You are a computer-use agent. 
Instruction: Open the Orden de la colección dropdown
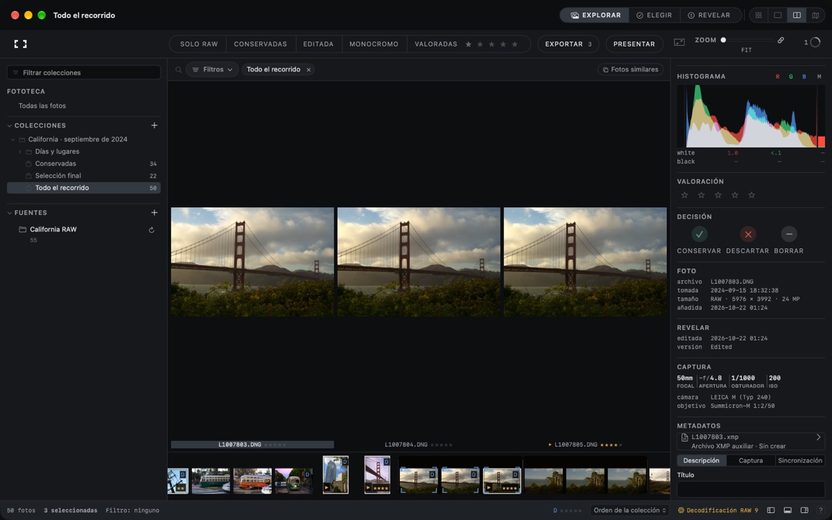pos(629,510)
